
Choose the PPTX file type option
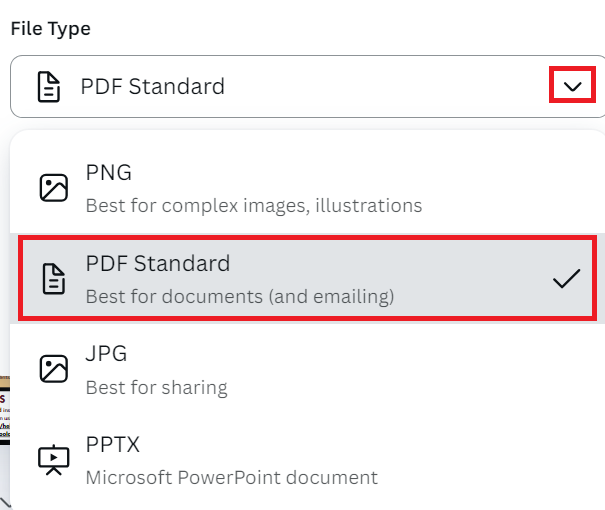point(308,460)
